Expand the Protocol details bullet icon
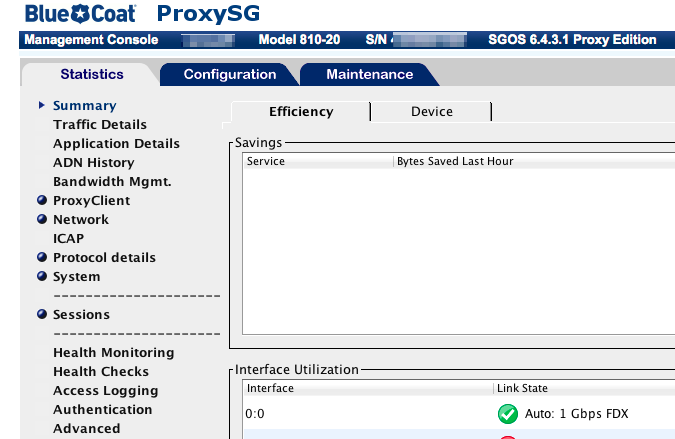This screenshot has height=439, width=675. pyautogui.click(x=42, y=257)
